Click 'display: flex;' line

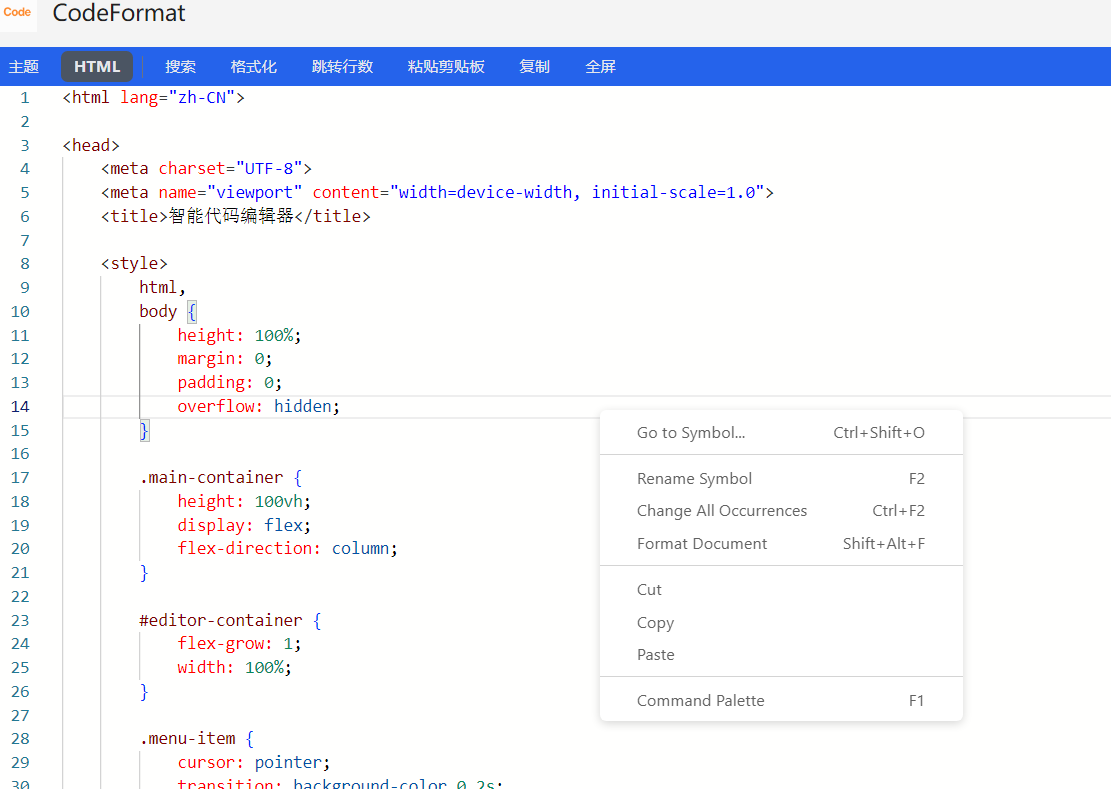(244, 526)
